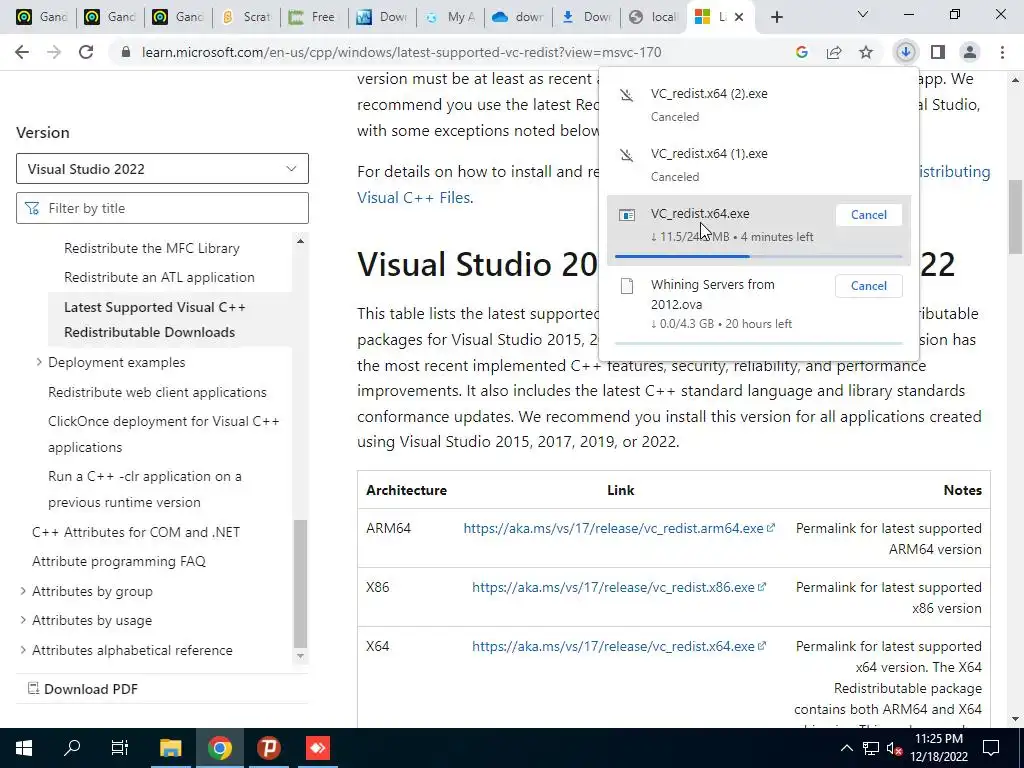The width and height of the screenshot is (1024, 768).
Task: Click the muted volume tray icon
Action: 895,749
